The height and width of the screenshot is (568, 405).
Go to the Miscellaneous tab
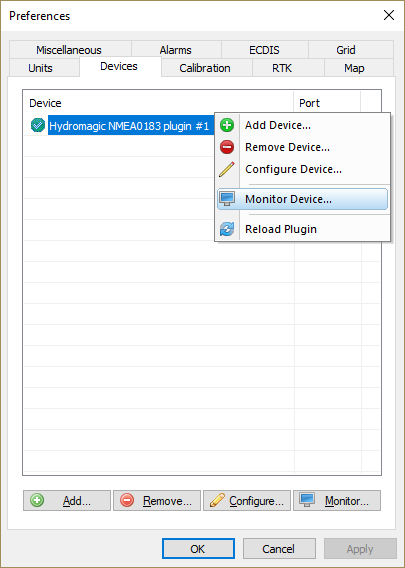70,49
